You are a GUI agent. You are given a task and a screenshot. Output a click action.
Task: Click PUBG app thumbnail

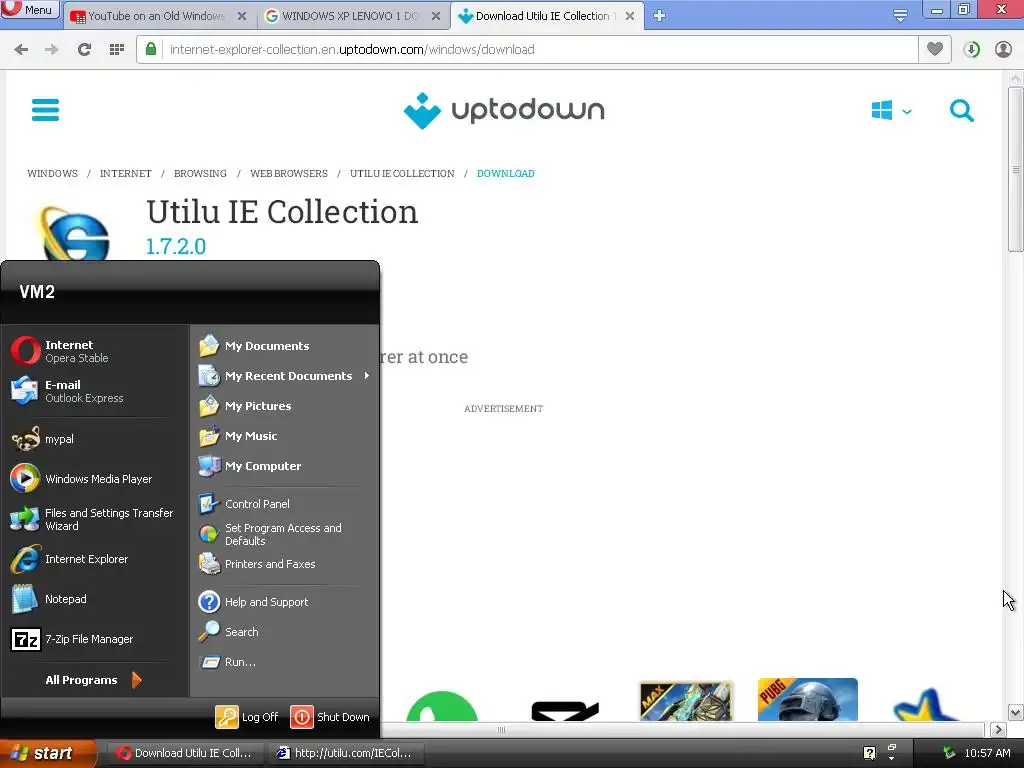tap(807, 699)
